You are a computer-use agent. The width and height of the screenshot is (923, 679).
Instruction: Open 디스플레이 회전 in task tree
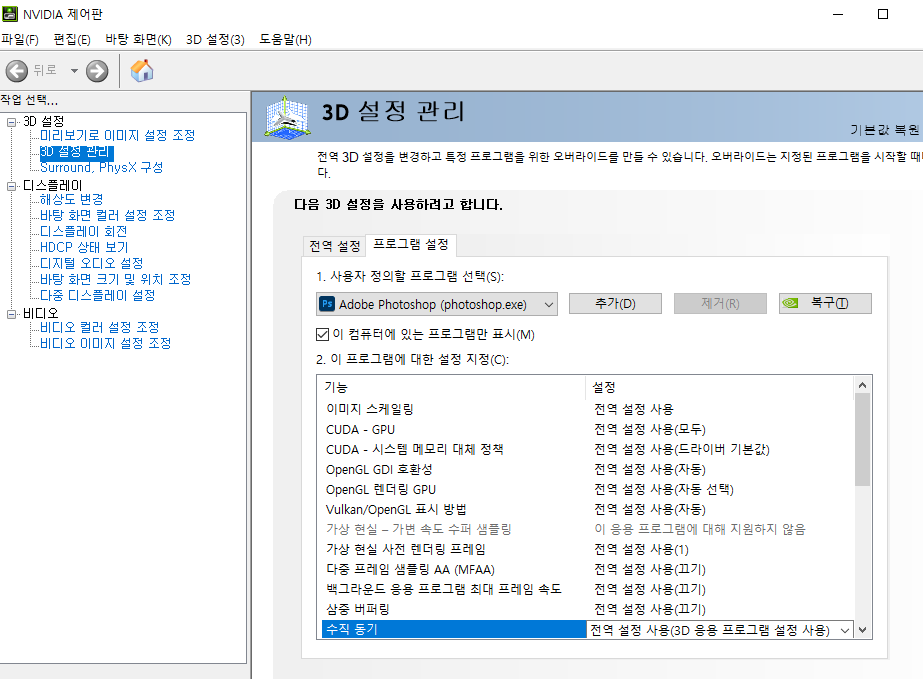(84, 231)
